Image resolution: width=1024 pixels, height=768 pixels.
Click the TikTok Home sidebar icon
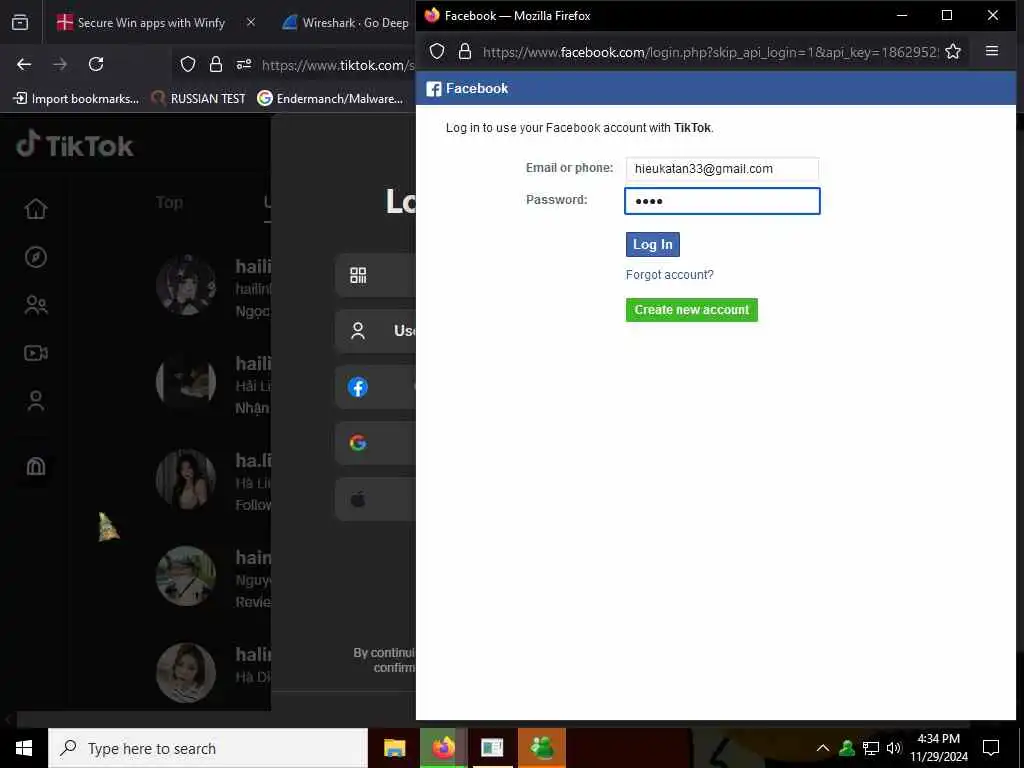(36, 208)
